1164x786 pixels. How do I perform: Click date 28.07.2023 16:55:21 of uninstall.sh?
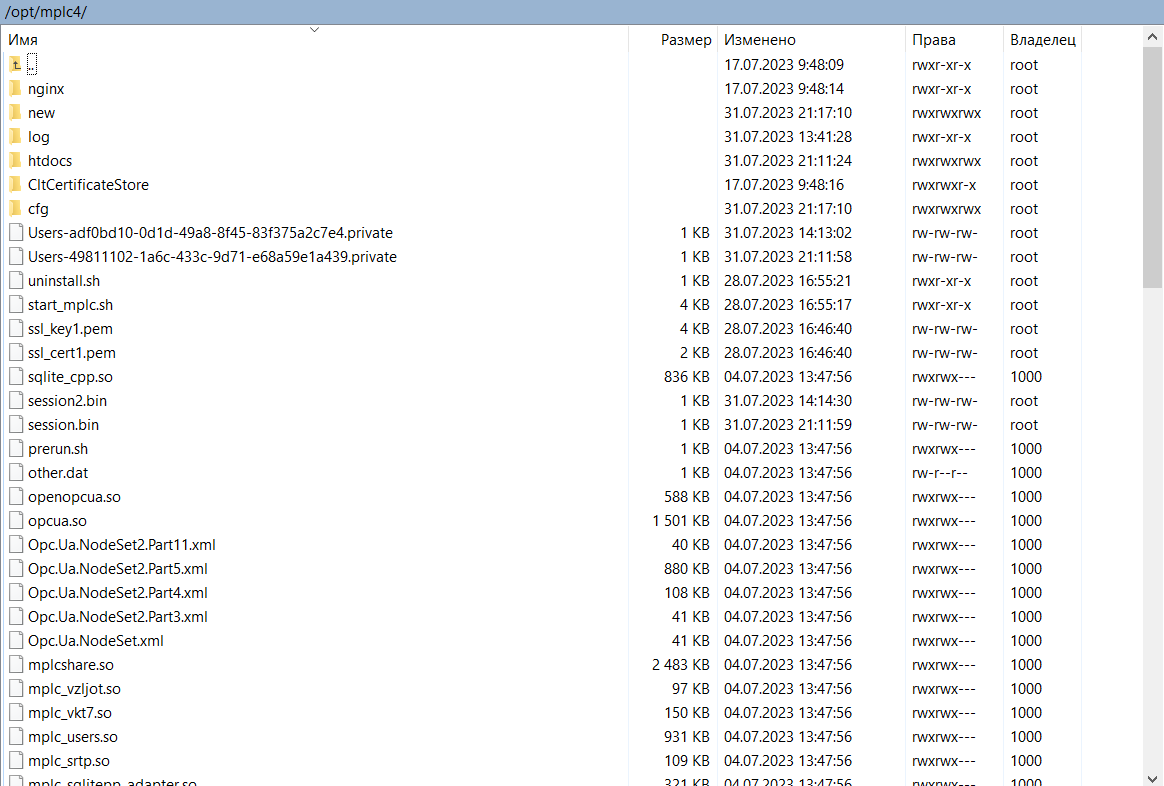coord(788,281)
